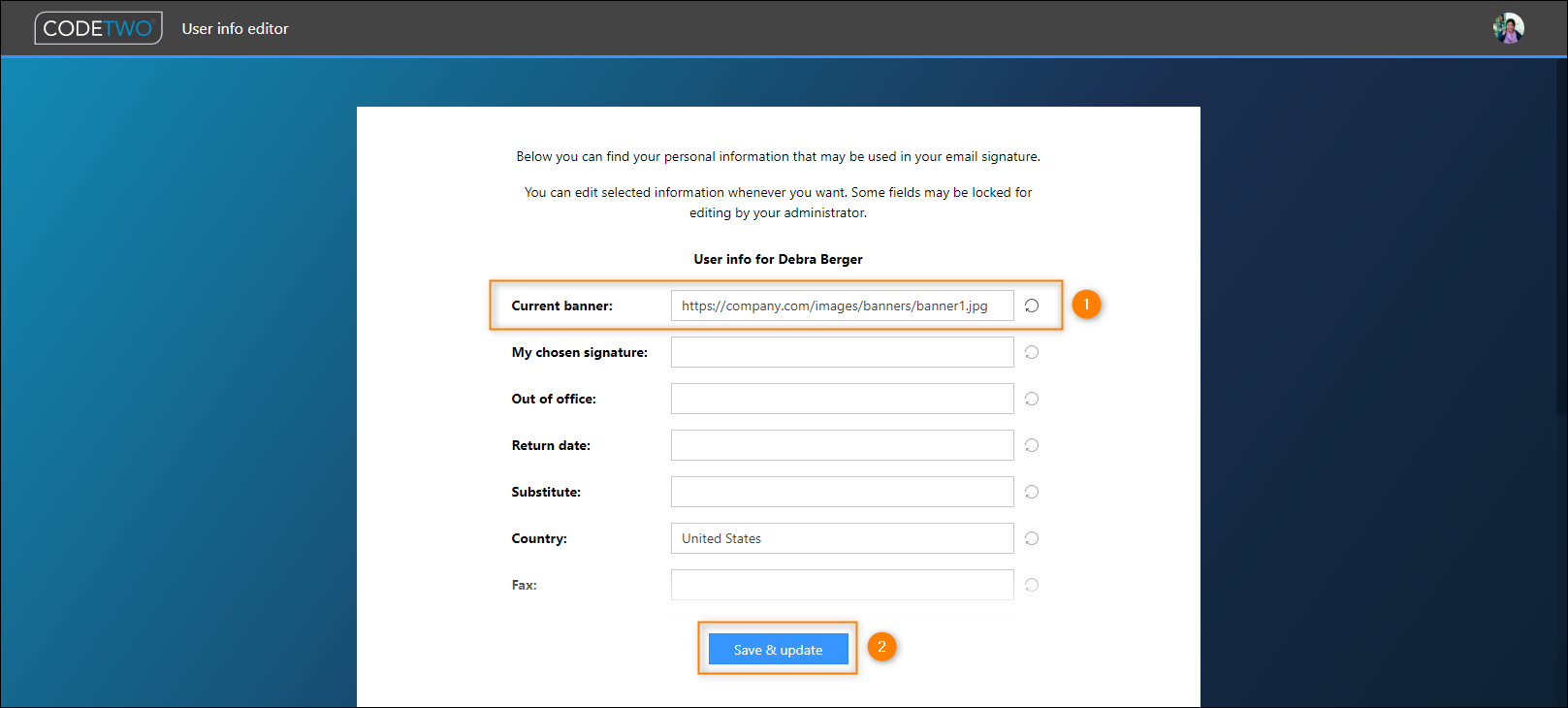Click the 'My chosen signature:' label
This screenshot has width=1568, height=708.
(x=579, y=352)
